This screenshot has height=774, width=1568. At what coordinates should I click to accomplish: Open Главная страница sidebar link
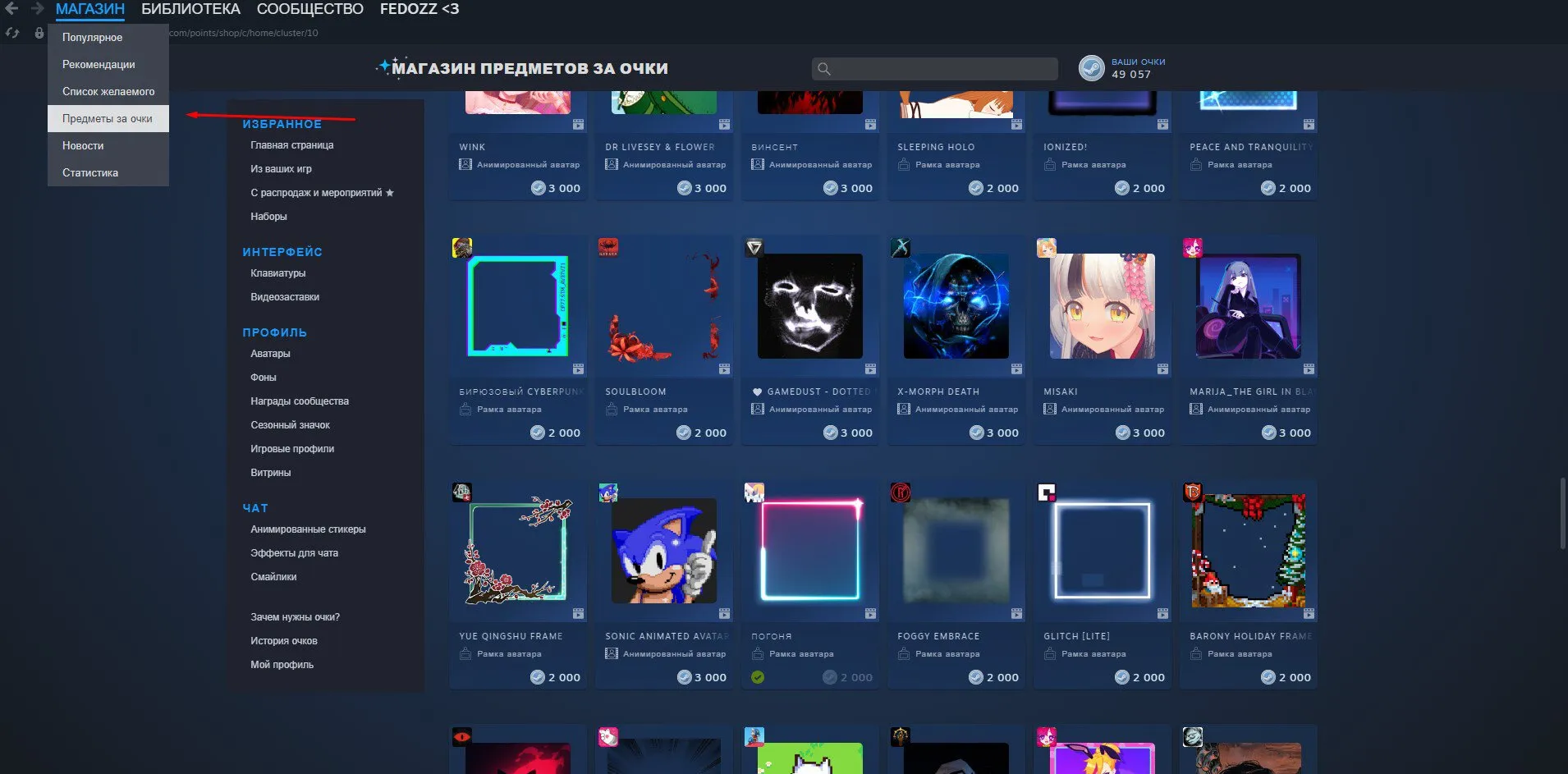[x=292, y=145]
